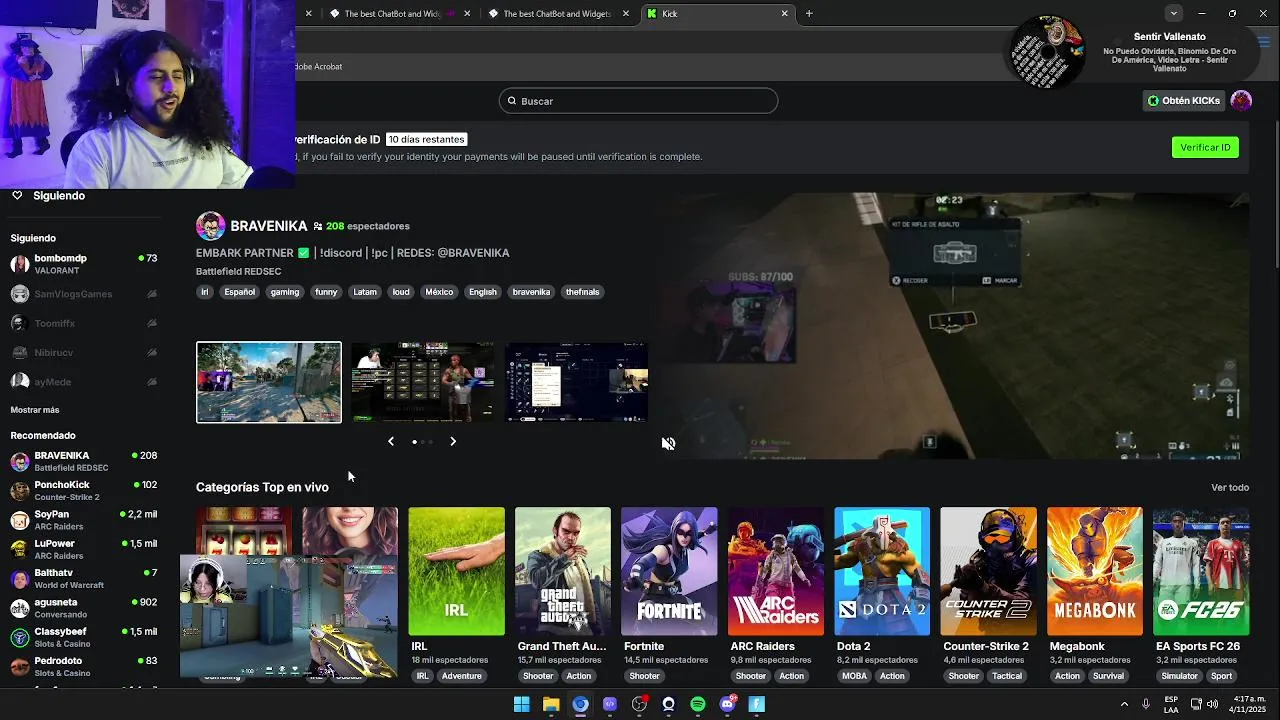This screenshot has height=720, width=1280.
Task: Expand followed list with Mostrar más
Action: pyautogui.click(x=35, y=410)
